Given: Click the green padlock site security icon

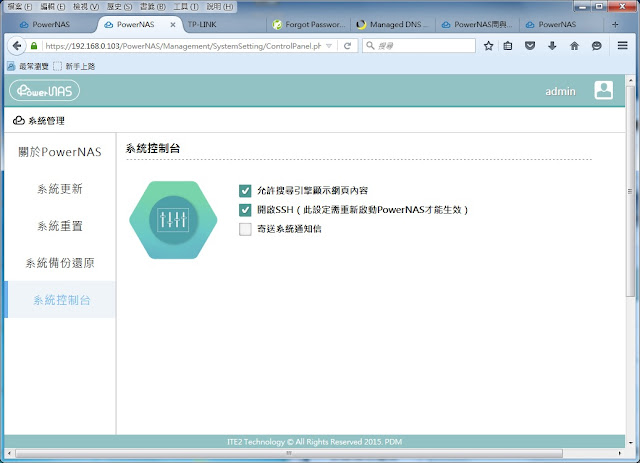Looking at the screenshot, I should coord(34,46).
